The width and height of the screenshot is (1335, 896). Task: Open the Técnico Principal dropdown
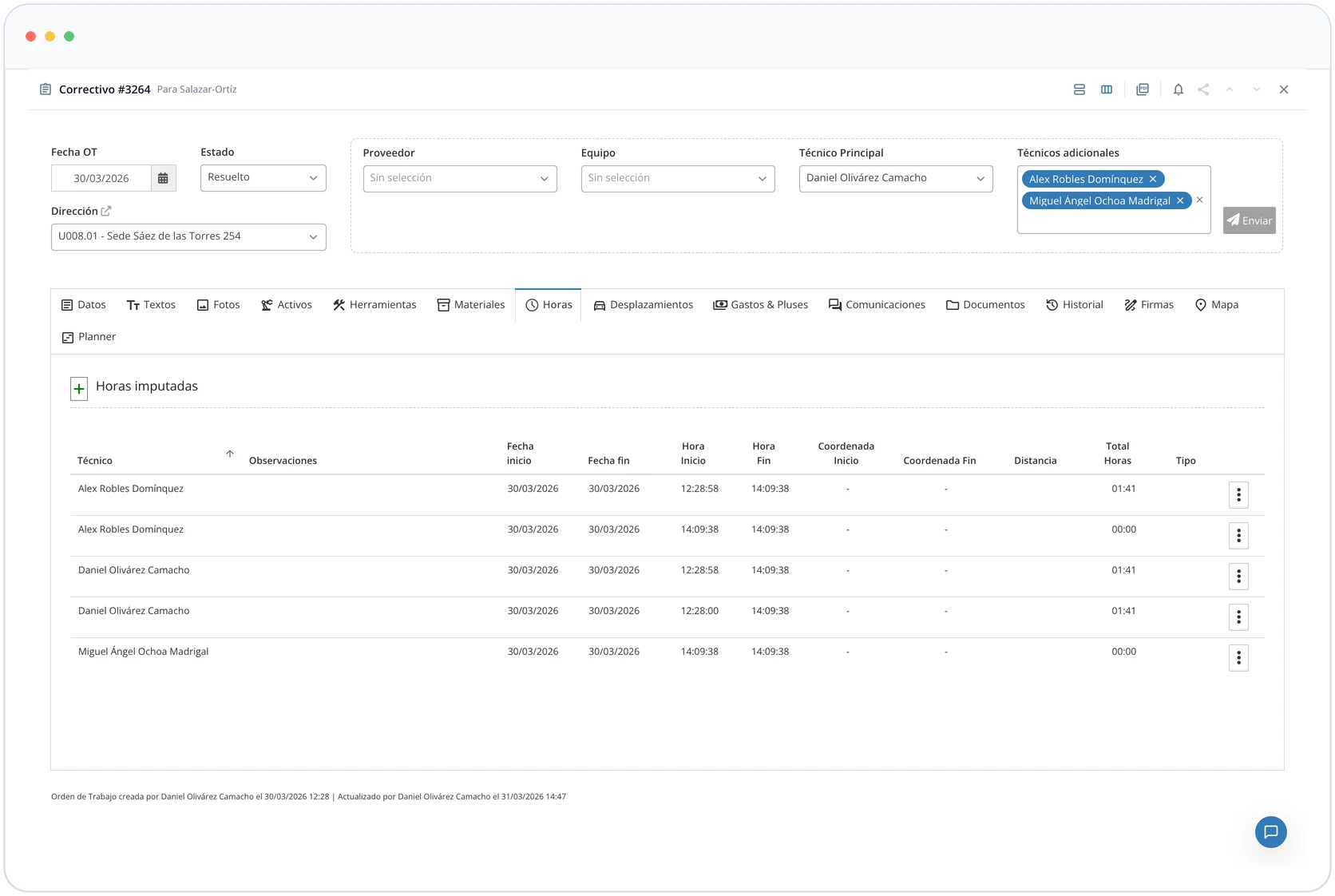pos(896,178)
